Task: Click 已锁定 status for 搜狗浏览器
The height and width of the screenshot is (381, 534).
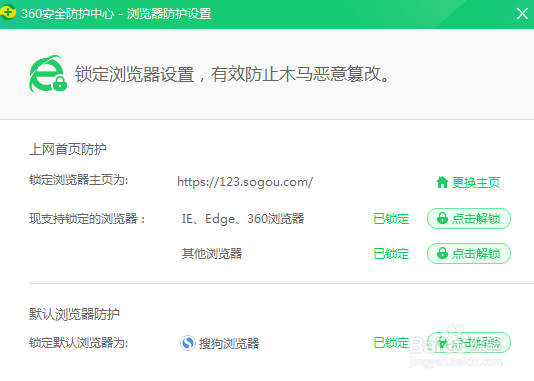Action: point(391,343)
